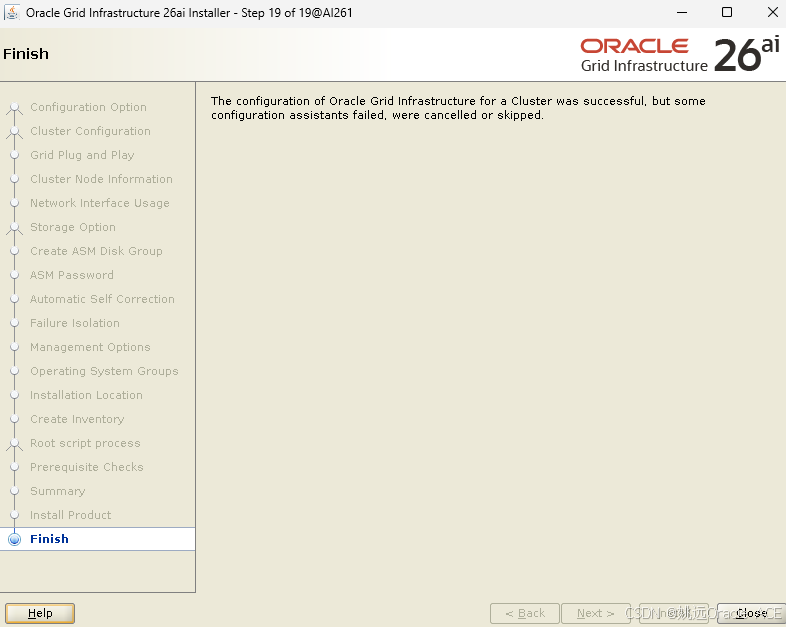Select Create Inventory step

tap(77, 419)
